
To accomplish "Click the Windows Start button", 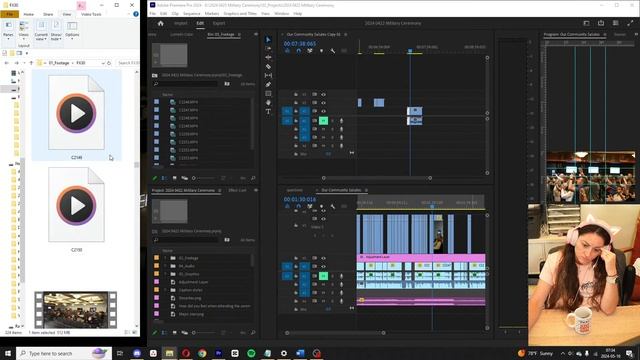I will (x=8, y=353).
